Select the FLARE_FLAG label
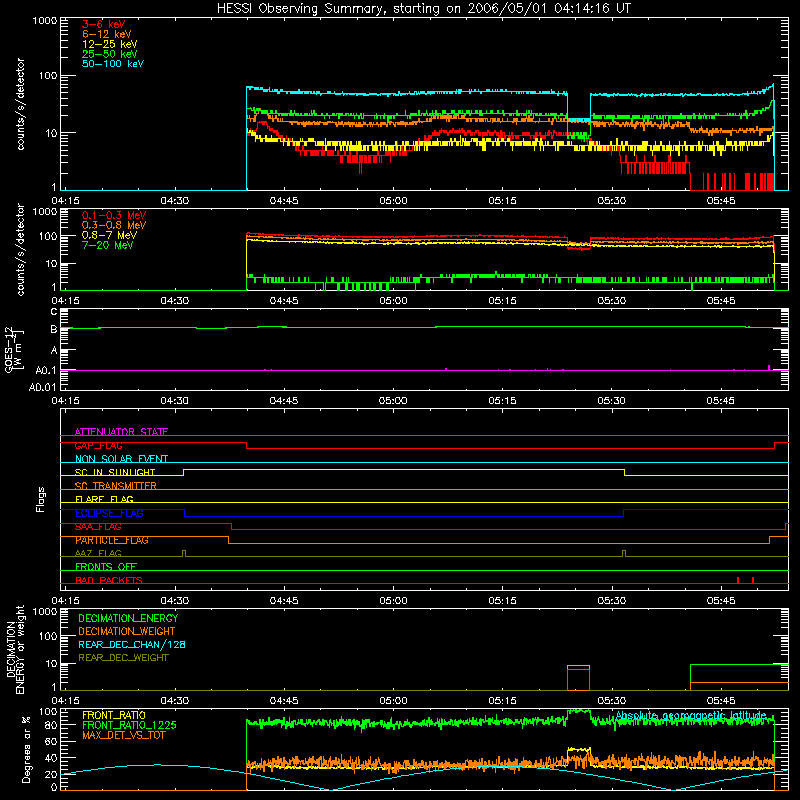800x800 pixels. point(104,499)
